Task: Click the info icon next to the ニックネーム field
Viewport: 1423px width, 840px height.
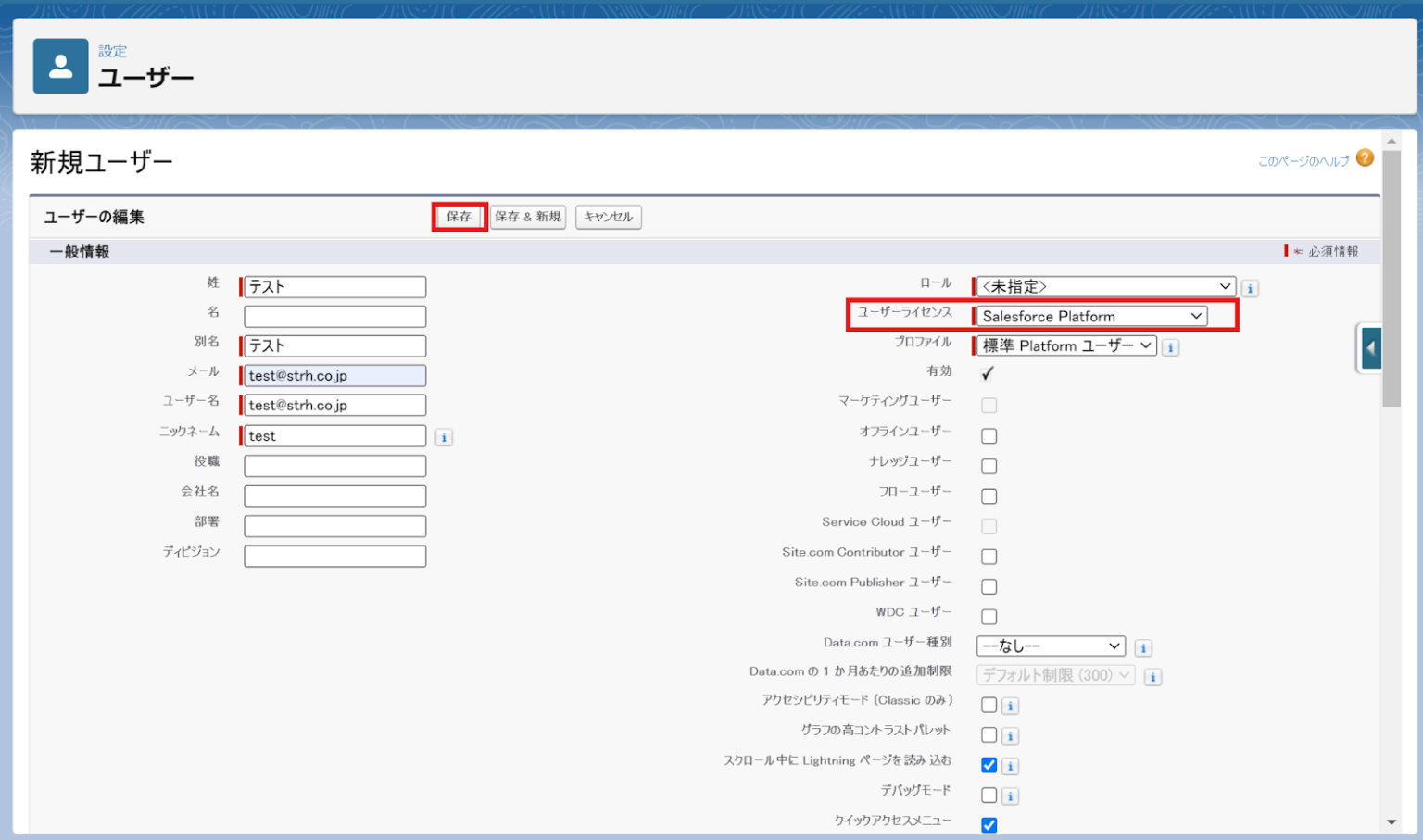Action: tap(443, 436)
